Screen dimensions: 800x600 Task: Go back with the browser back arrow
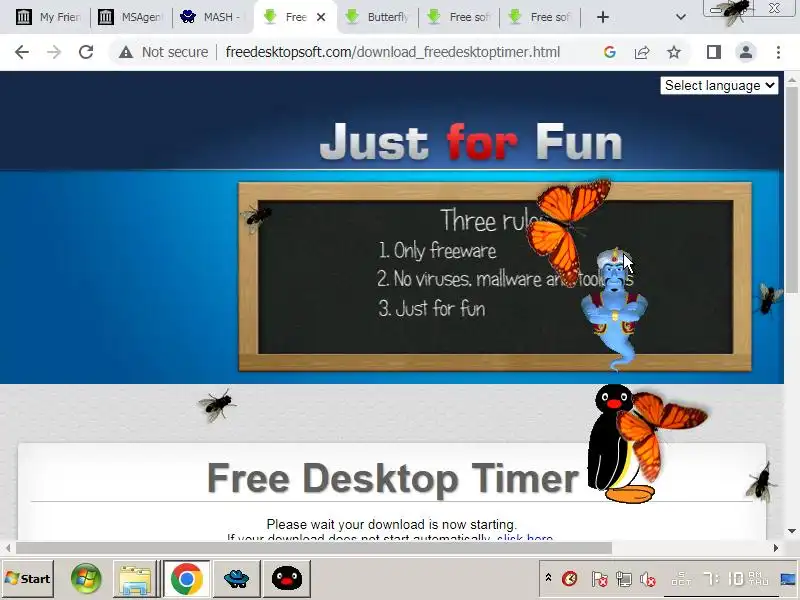(22, 52)
